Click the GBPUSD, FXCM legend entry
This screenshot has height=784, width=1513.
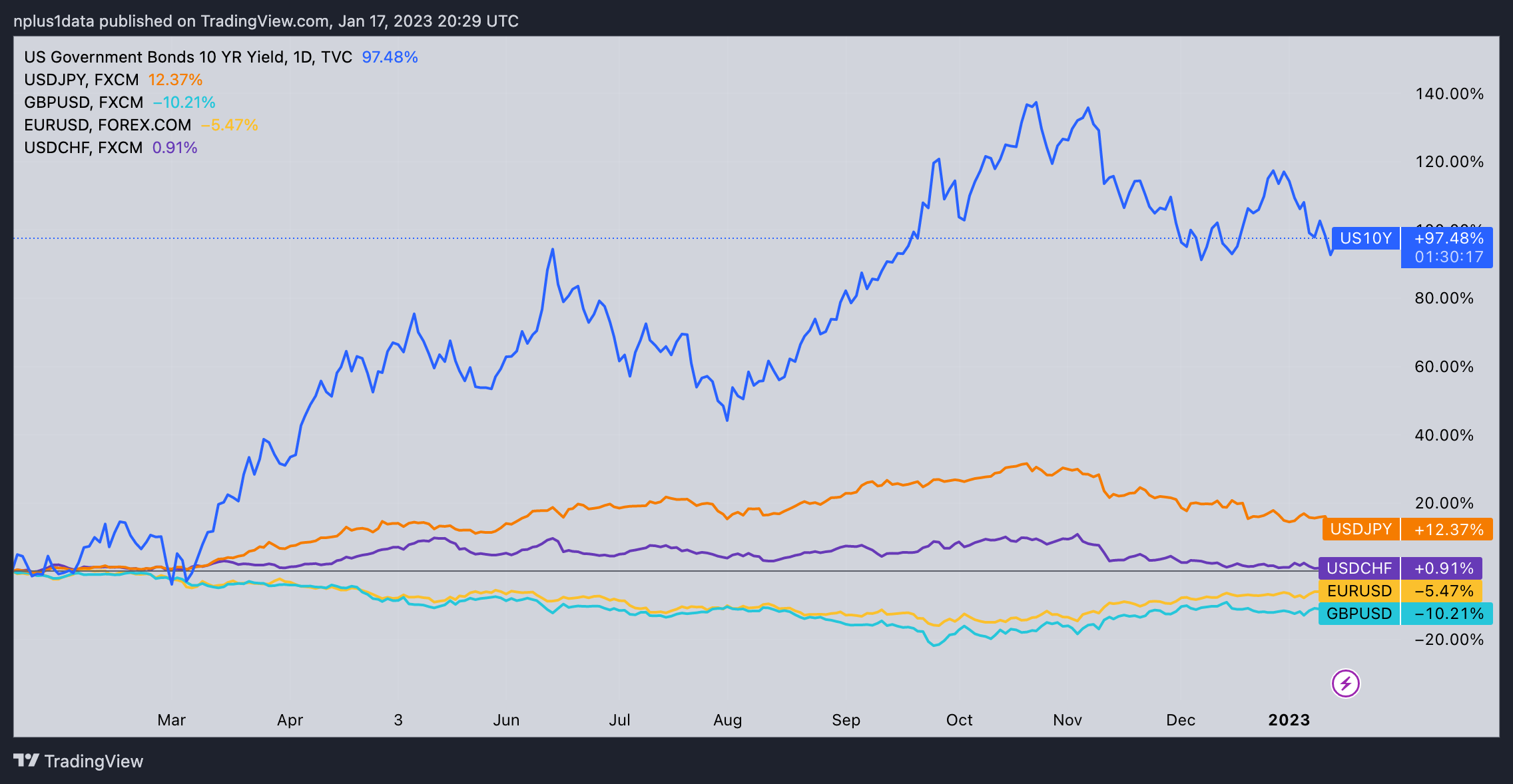(x=84, y=102)
